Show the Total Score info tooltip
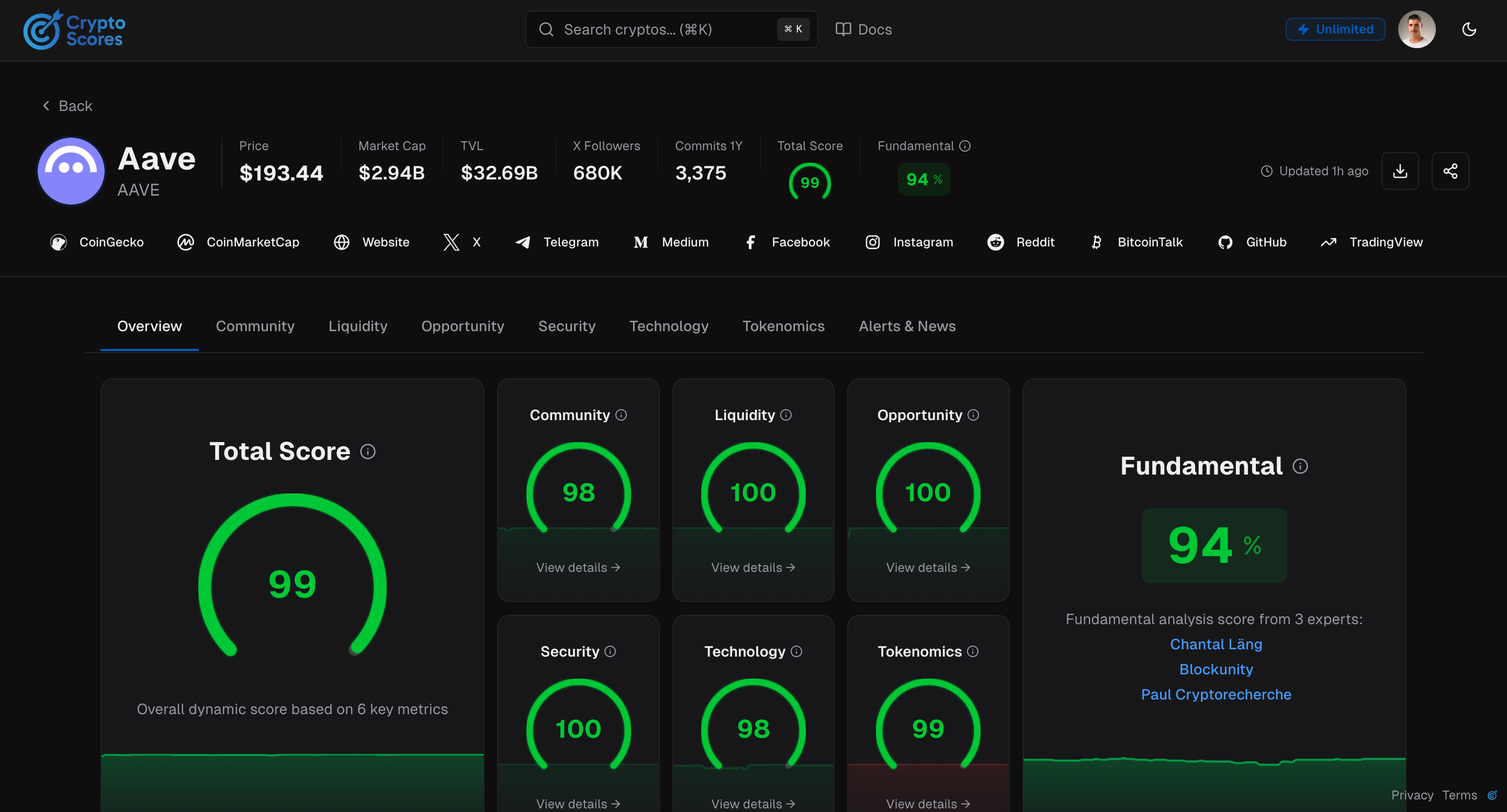1507x812 pixels. coord(367,451)
